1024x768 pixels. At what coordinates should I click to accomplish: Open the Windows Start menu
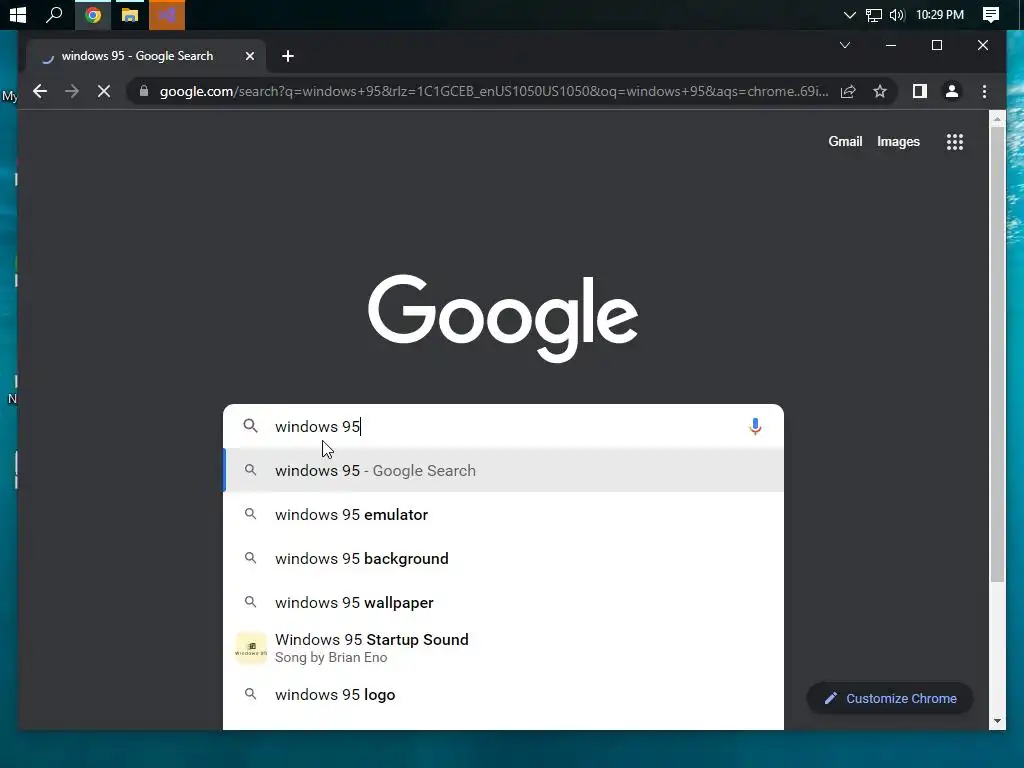point(18,14)
